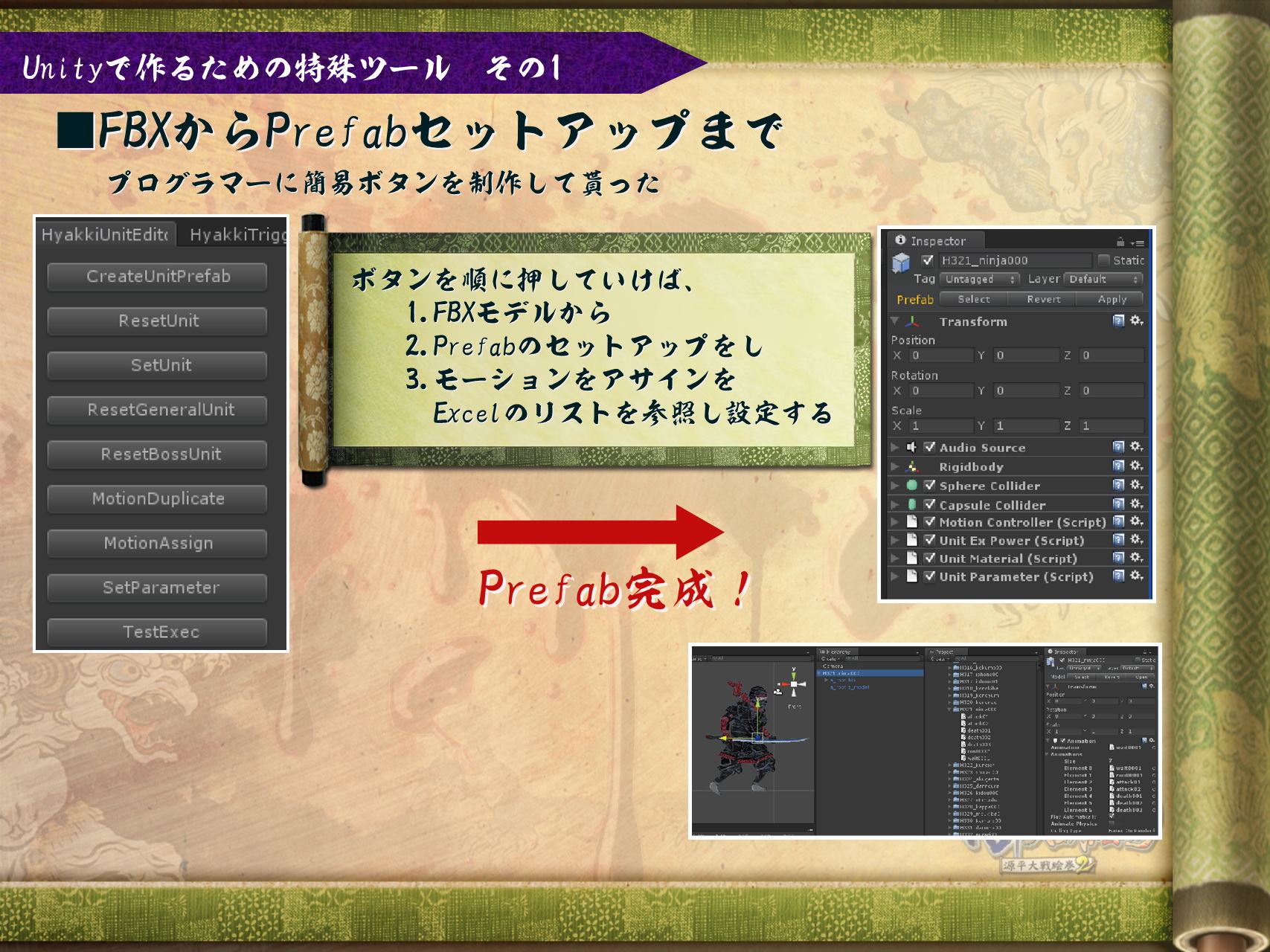Viewport: 1270px width, 952px height.
Task: Enable the Static checkbox
Action: (1104, 260)
